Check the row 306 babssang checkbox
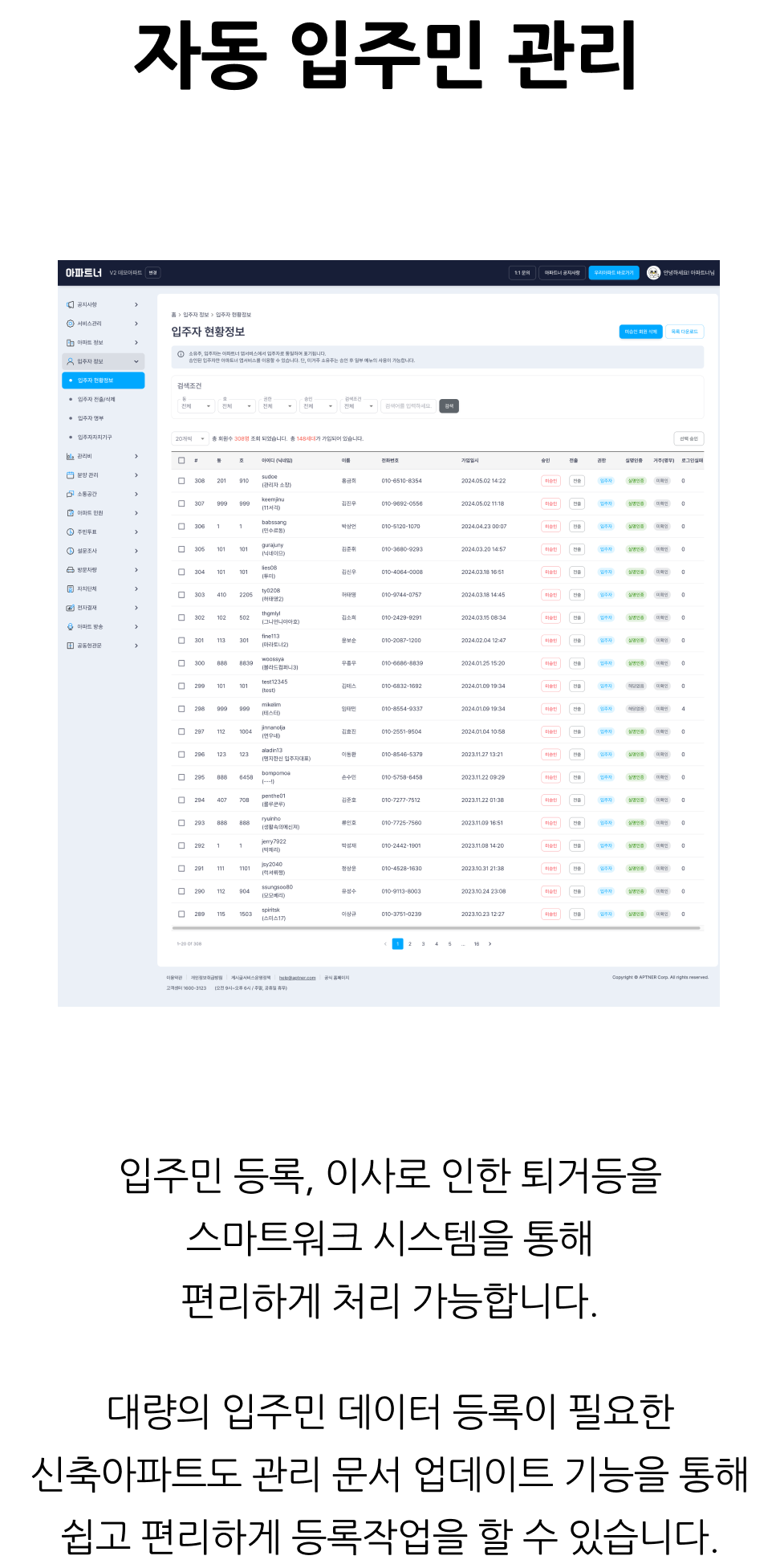 coord(181,527)
